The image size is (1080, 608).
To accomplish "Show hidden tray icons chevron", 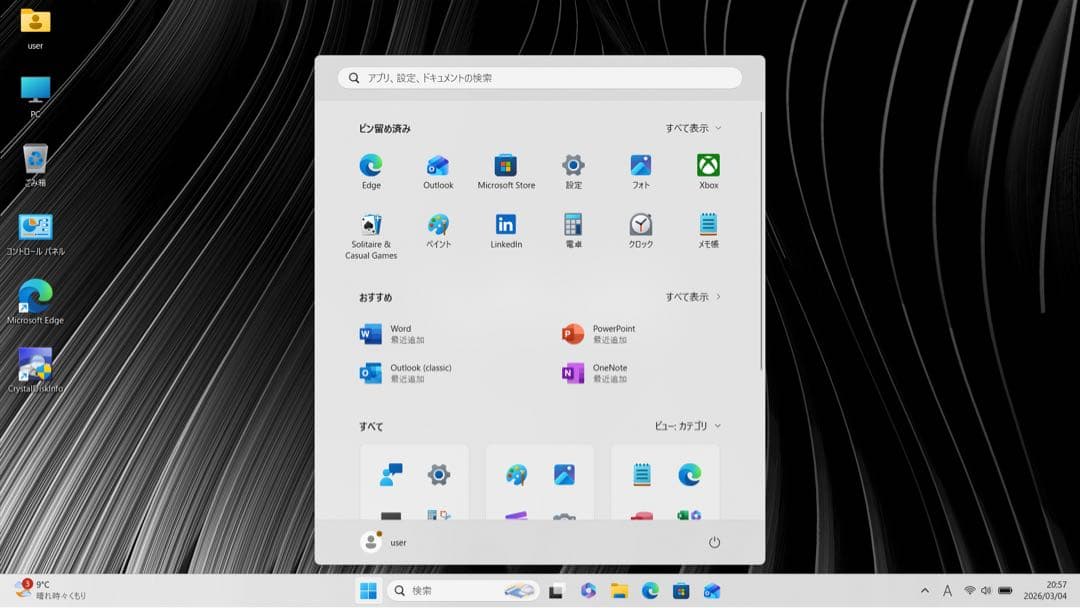I will pyautogui.click(x=925, y=591).
